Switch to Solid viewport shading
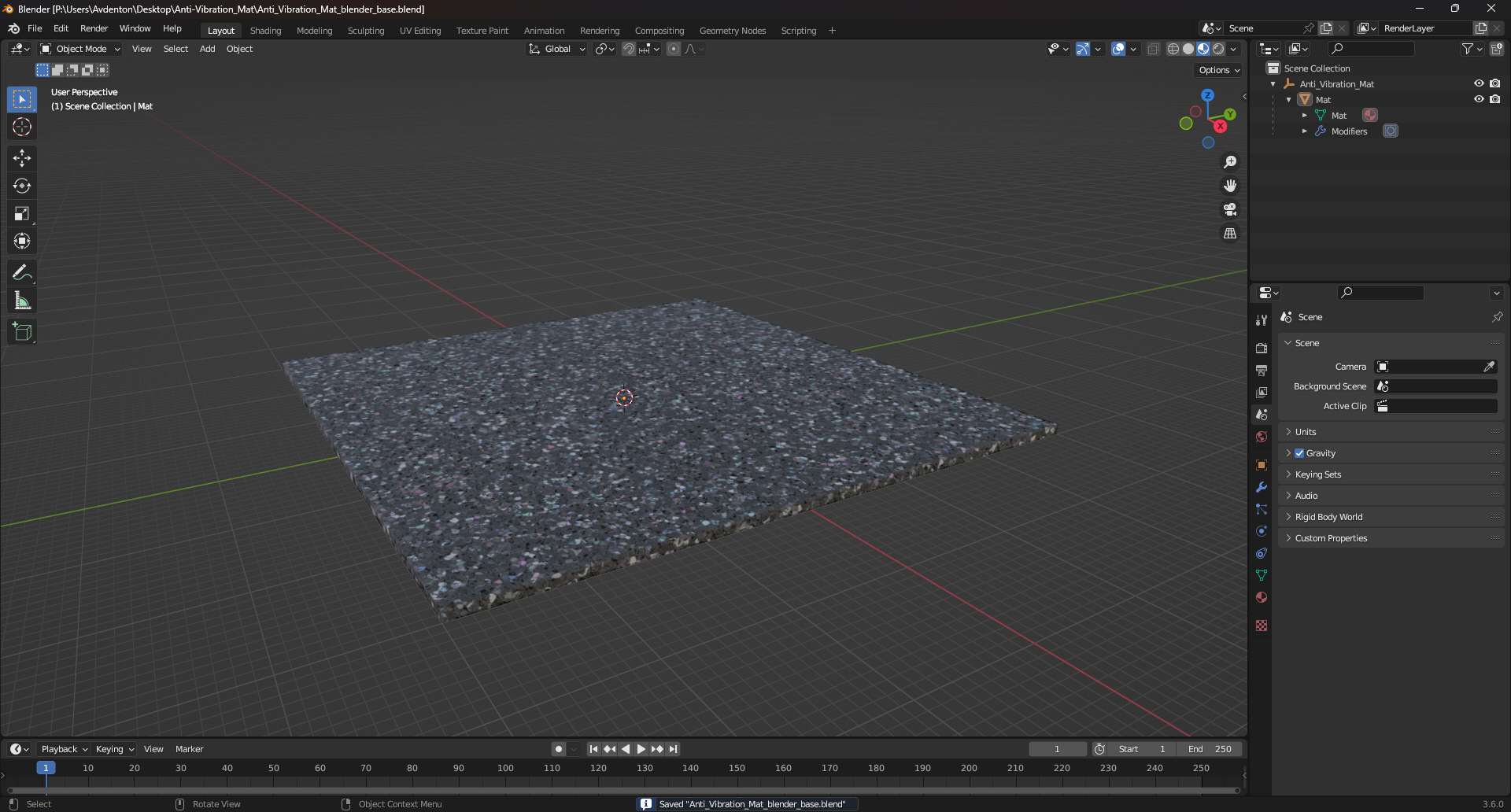This screenshot has height=812, width=1511. click(1188, 49)
